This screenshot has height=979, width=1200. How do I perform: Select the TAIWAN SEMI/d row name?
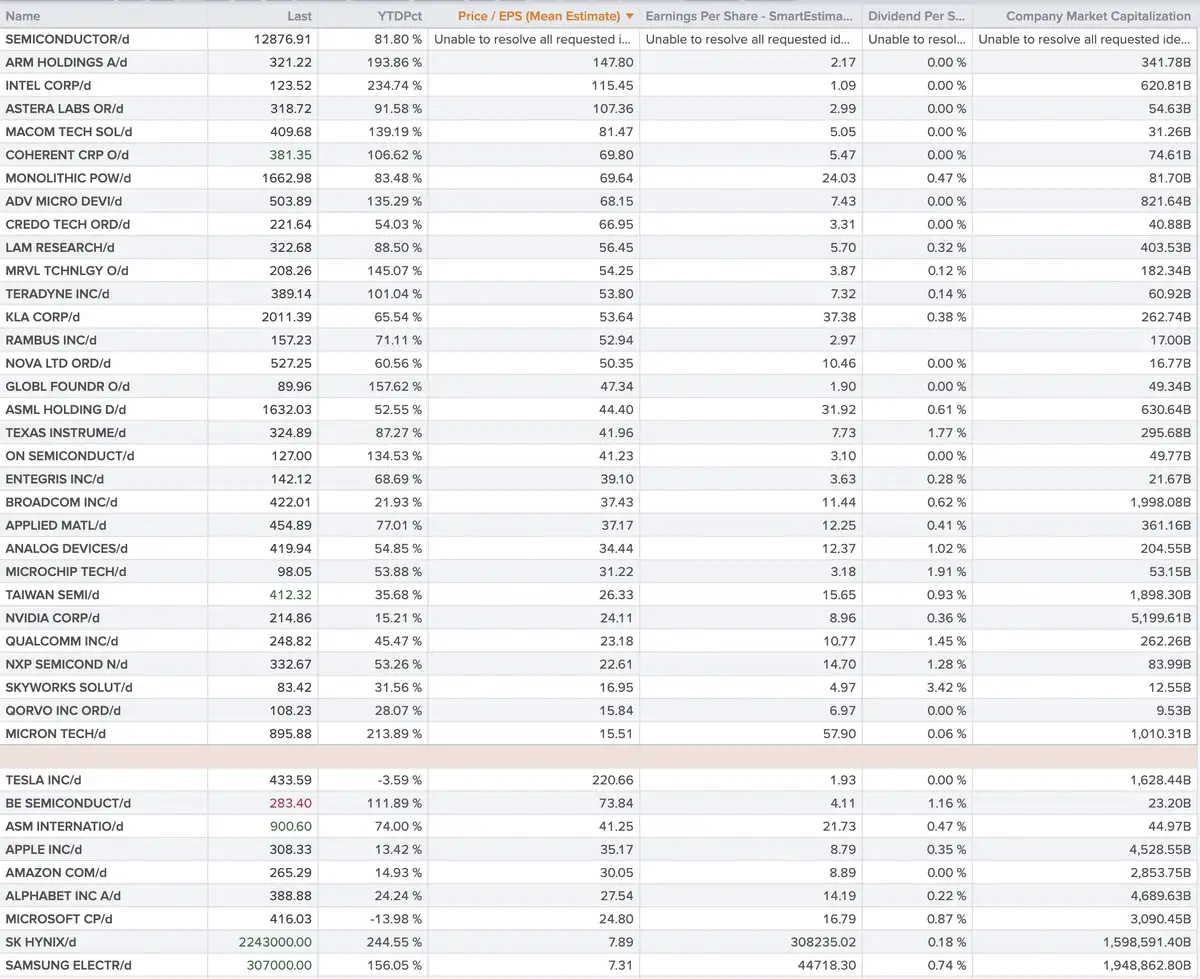click(53, 595)
